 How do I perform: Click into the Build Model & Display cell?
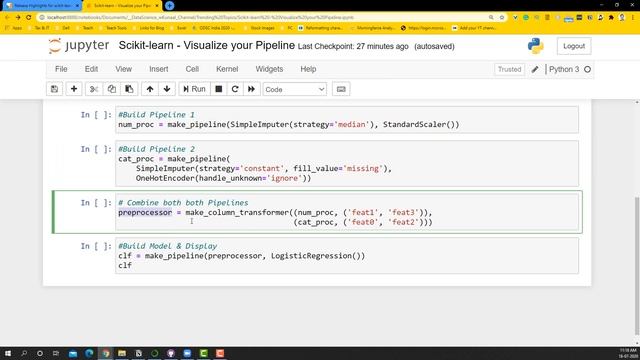347,256
